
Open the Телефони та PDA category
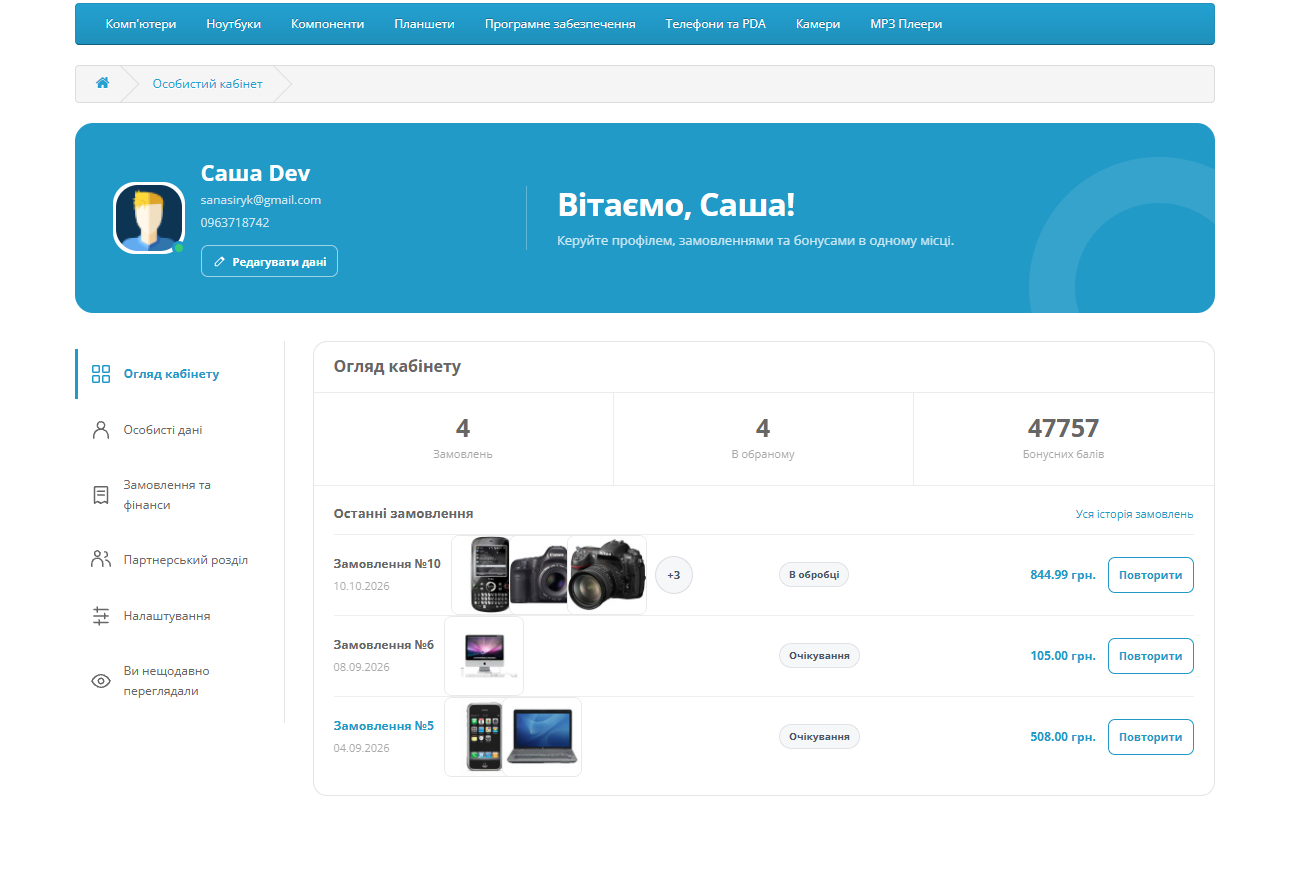tap(716, 24)
